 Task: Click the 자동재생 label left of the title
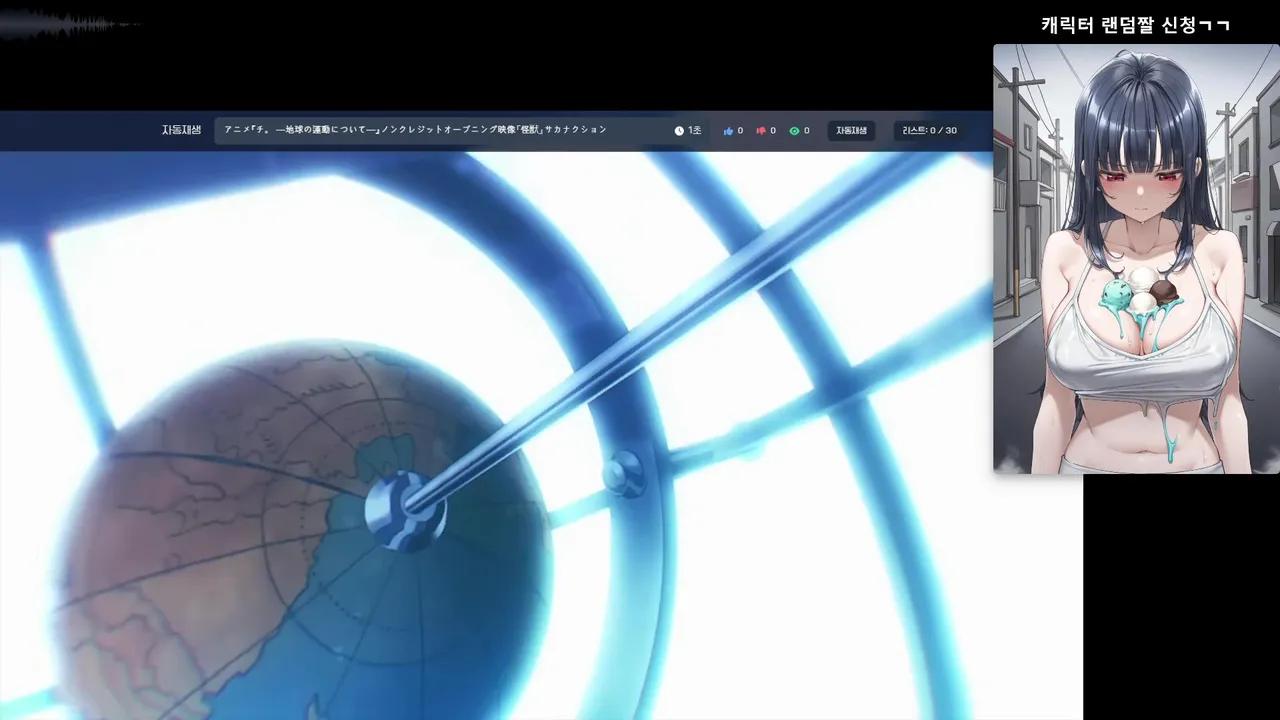182,130
